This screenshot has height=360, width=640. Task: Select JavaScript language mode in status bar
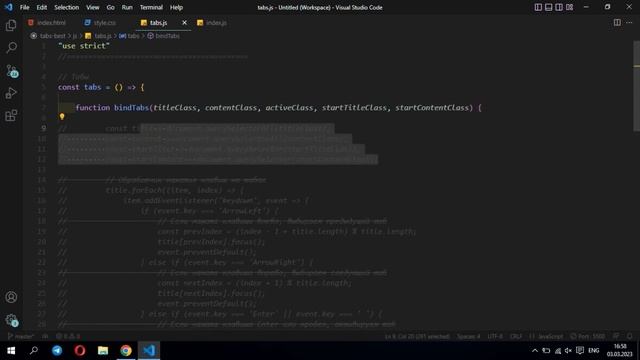click(x=546, y=336)
